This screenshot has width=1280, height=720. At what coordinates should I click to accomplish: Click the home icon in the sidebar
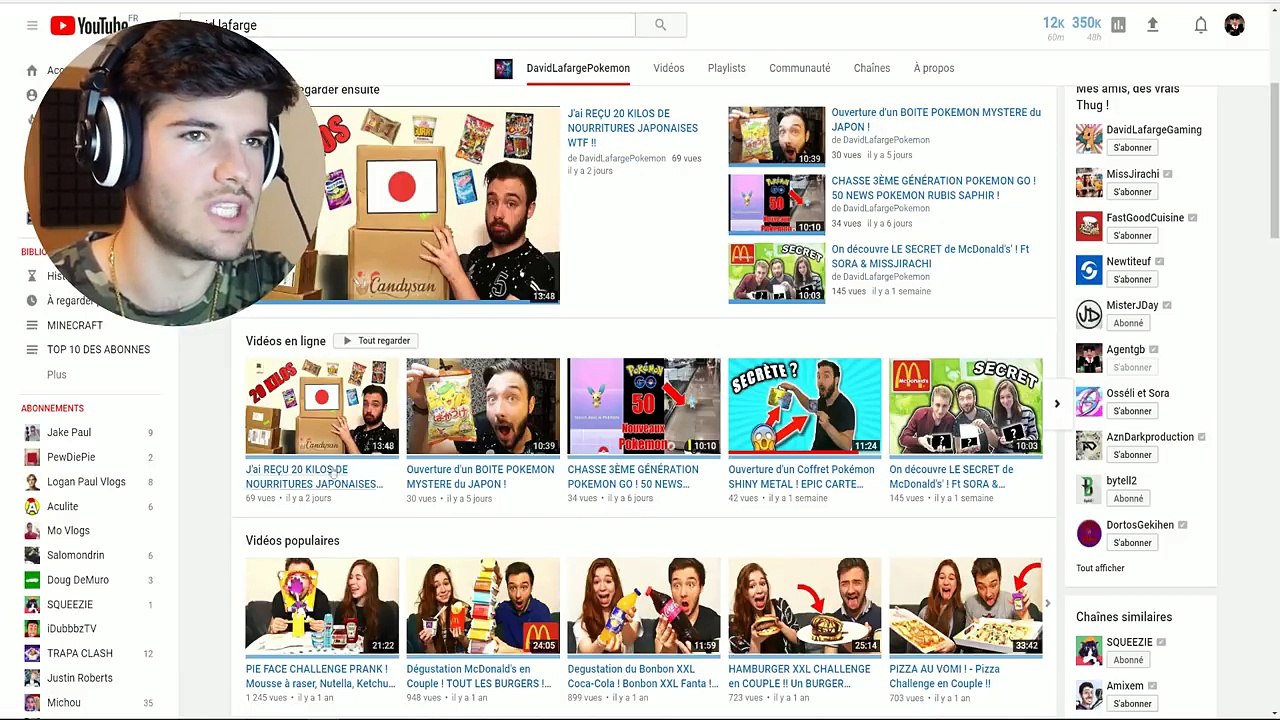pyautogui.click(x=32, y=70)
